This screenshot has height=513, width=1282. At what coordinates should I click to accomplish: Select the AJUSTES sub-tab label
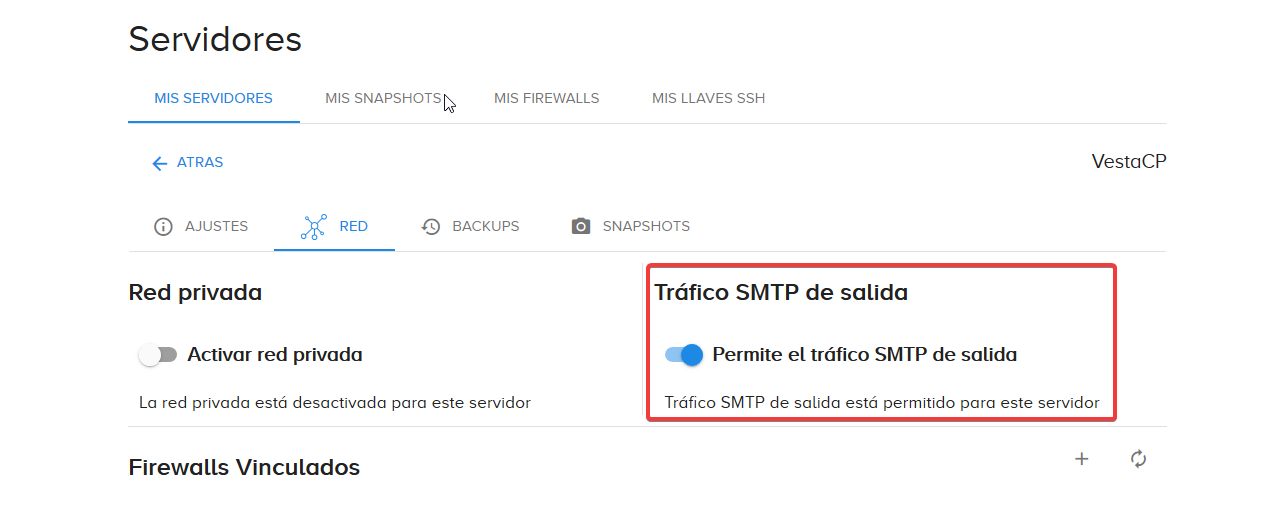click(217, 226)
